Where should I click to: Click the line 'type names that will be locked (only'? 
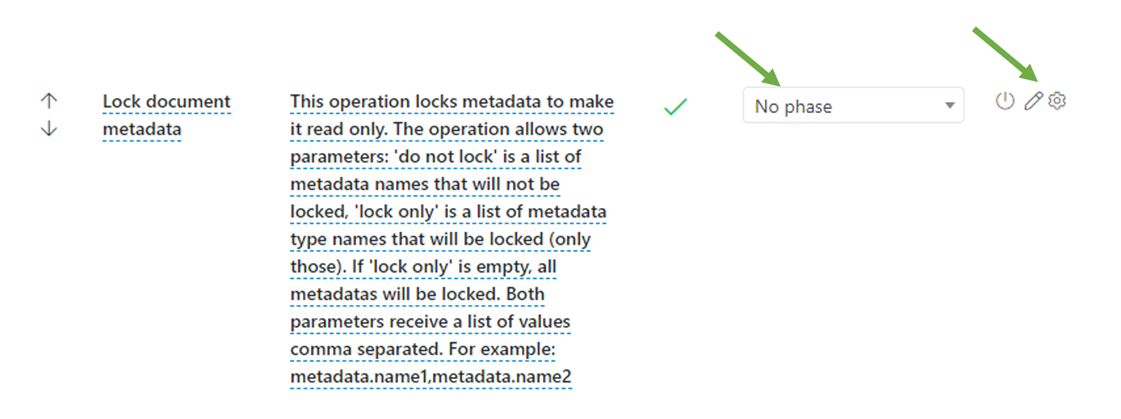pos(440,240)
